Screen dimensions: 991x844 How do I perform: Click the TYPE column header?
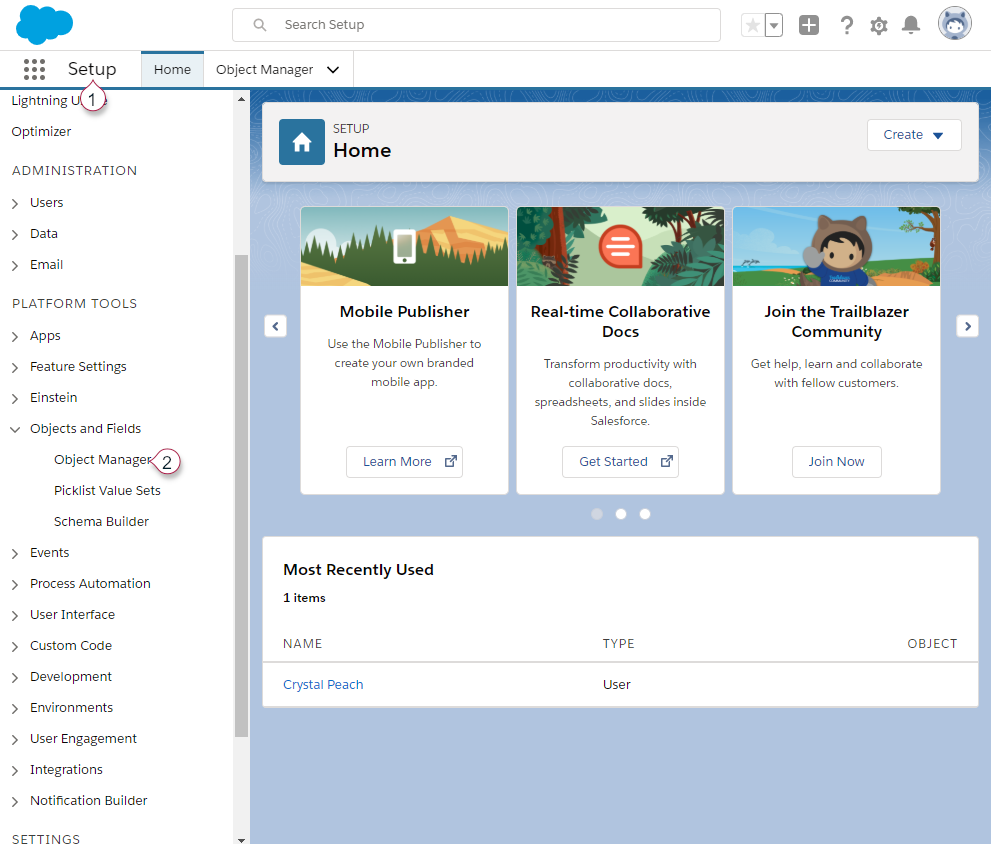(618, 644)
